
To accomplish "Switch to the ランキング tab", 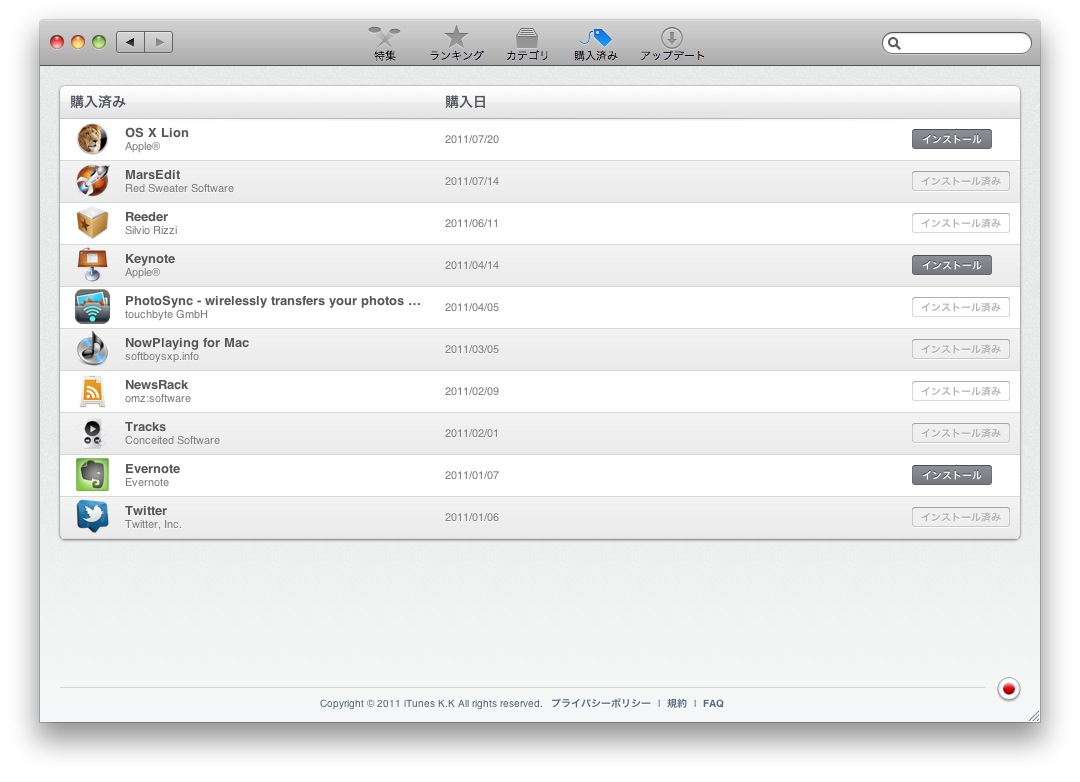I will [x=456, y=44].
